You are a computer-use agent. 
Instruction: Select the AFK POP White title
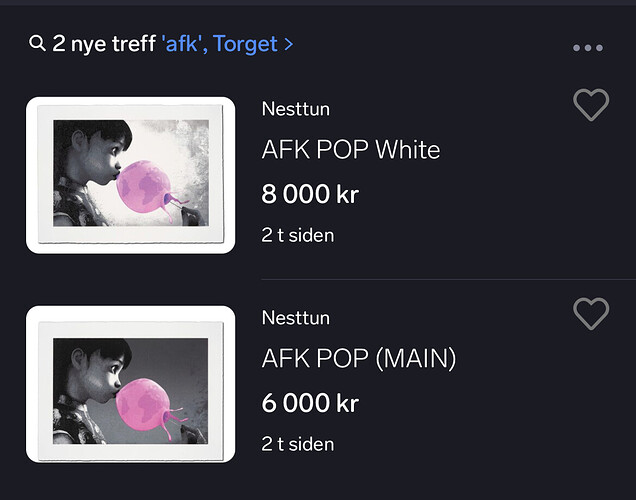351,150
